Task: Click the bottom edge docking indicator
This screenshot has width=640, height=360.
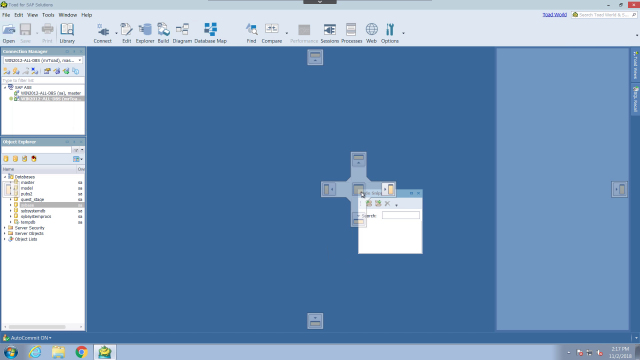Action: [315, 321]
